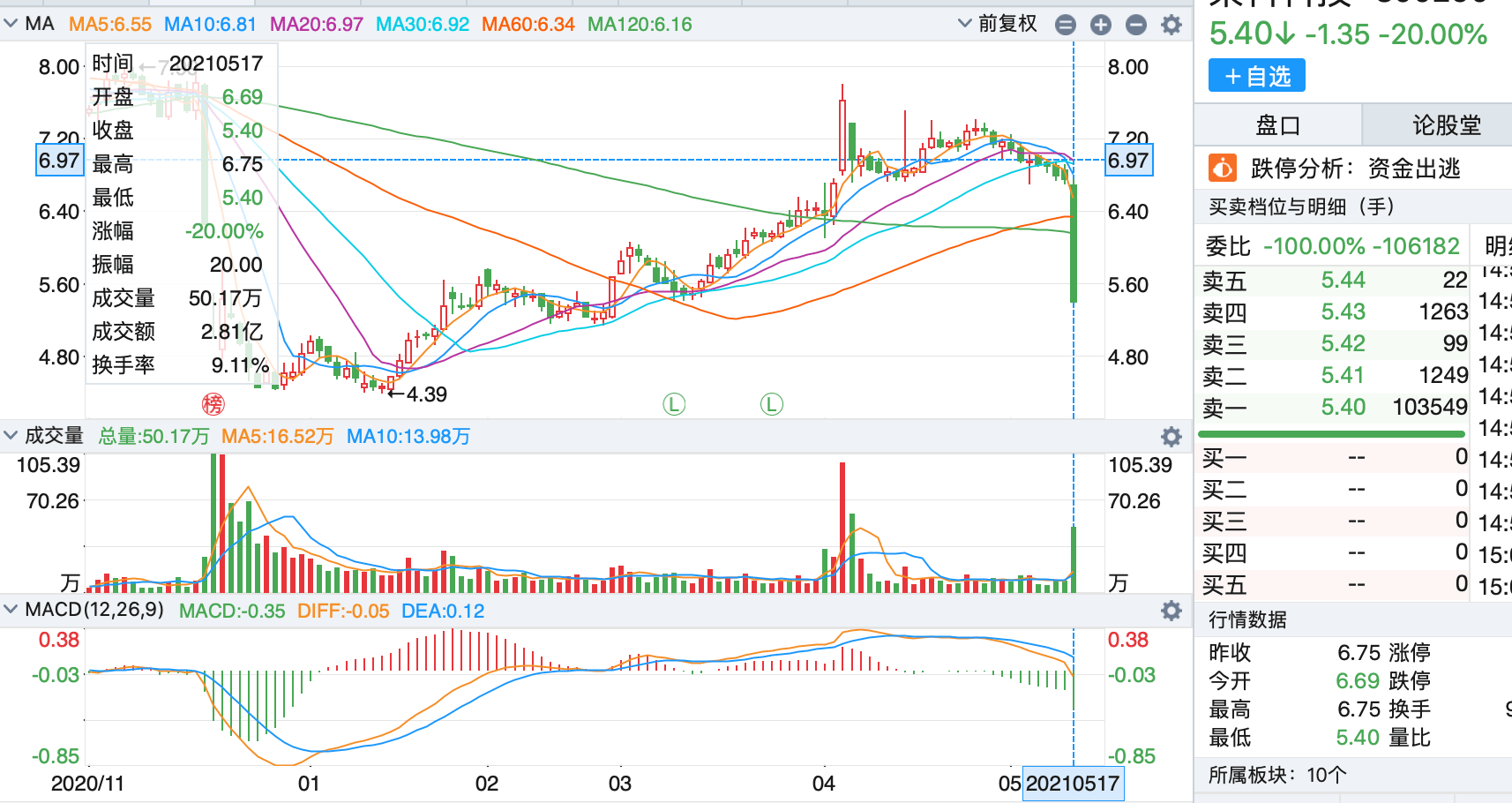Click DIFF:-0.05 value label
Screen dimensions: 1512x803
(x=343, y=611)
